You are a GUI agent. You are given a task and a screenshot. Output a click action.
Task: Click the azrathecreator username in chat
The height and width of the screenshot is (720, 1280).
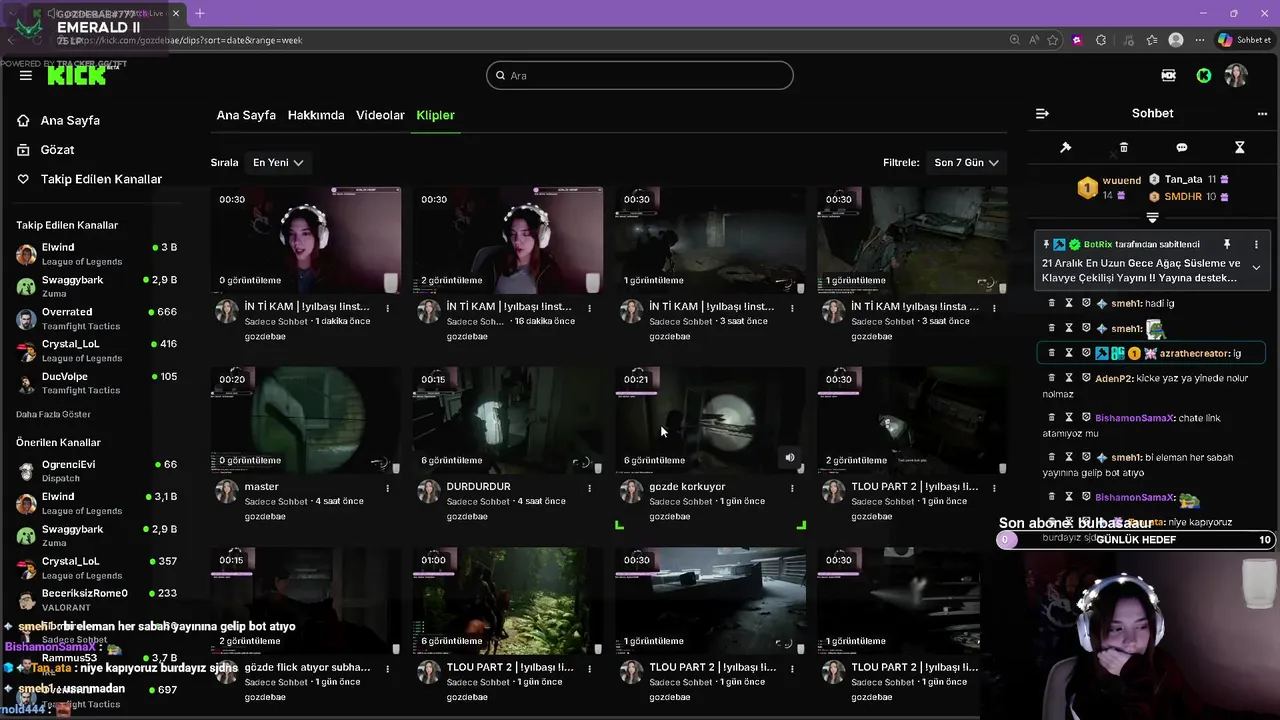click(x=1195, y=353)
